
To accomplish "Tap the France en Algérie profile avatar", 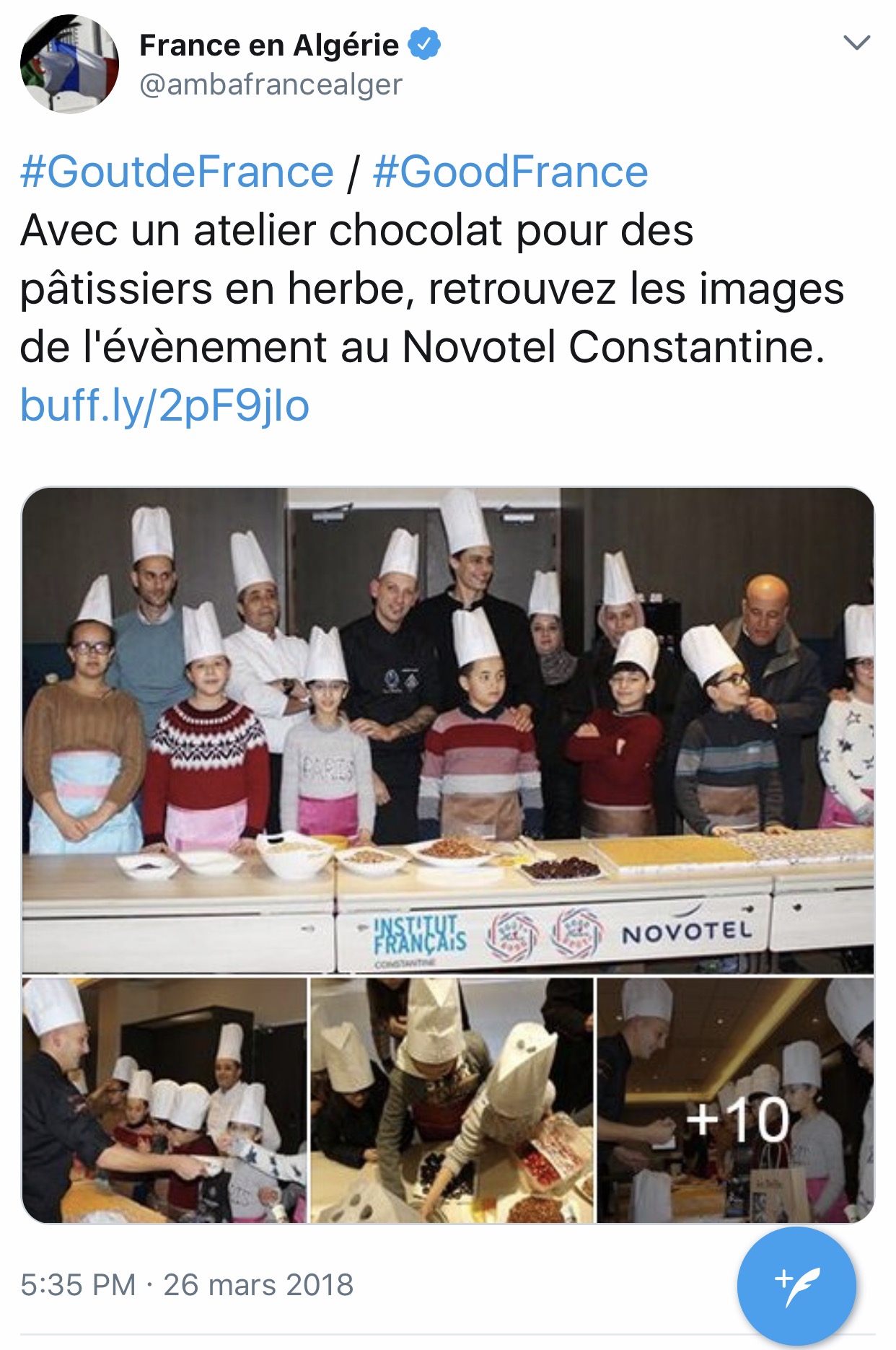I will click(x=69, y=63).
